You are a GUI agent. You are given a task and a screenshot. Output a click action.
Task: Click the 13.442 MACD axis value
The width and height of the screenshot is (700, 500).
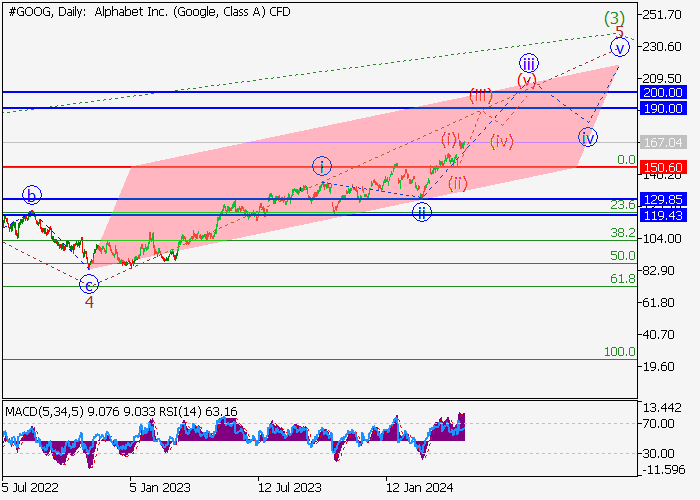click(662, 408)
